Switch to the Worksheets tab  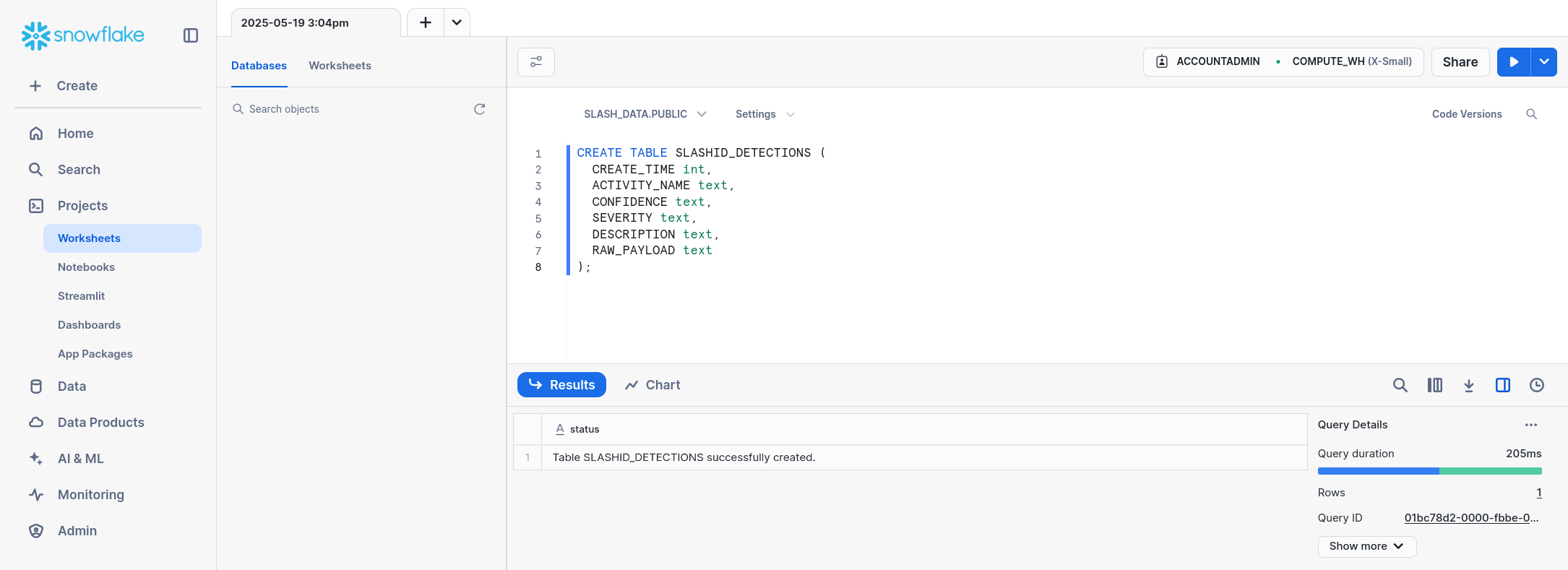340,66
